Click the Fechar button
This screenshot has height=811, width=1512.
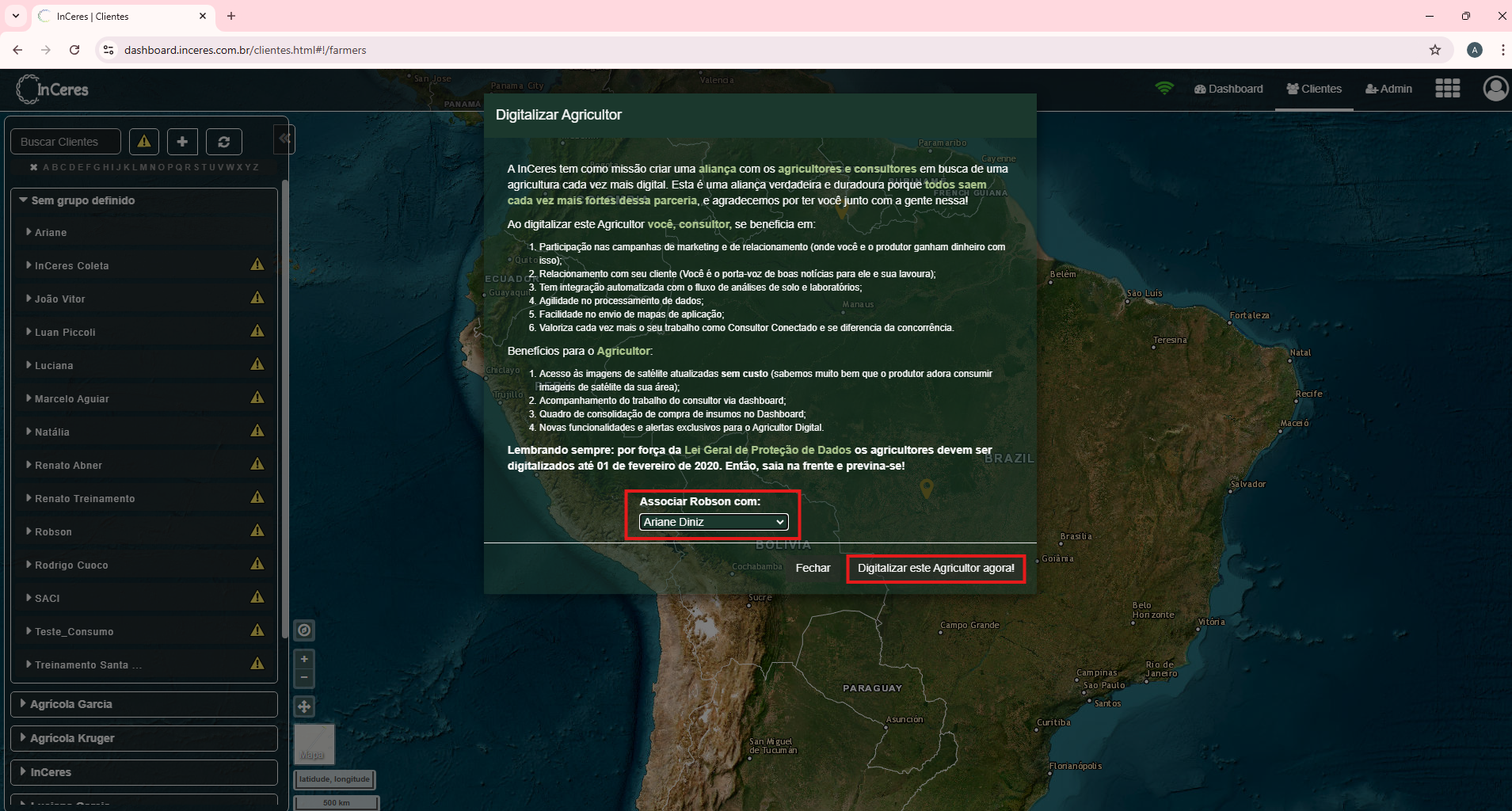coord(813,568)
